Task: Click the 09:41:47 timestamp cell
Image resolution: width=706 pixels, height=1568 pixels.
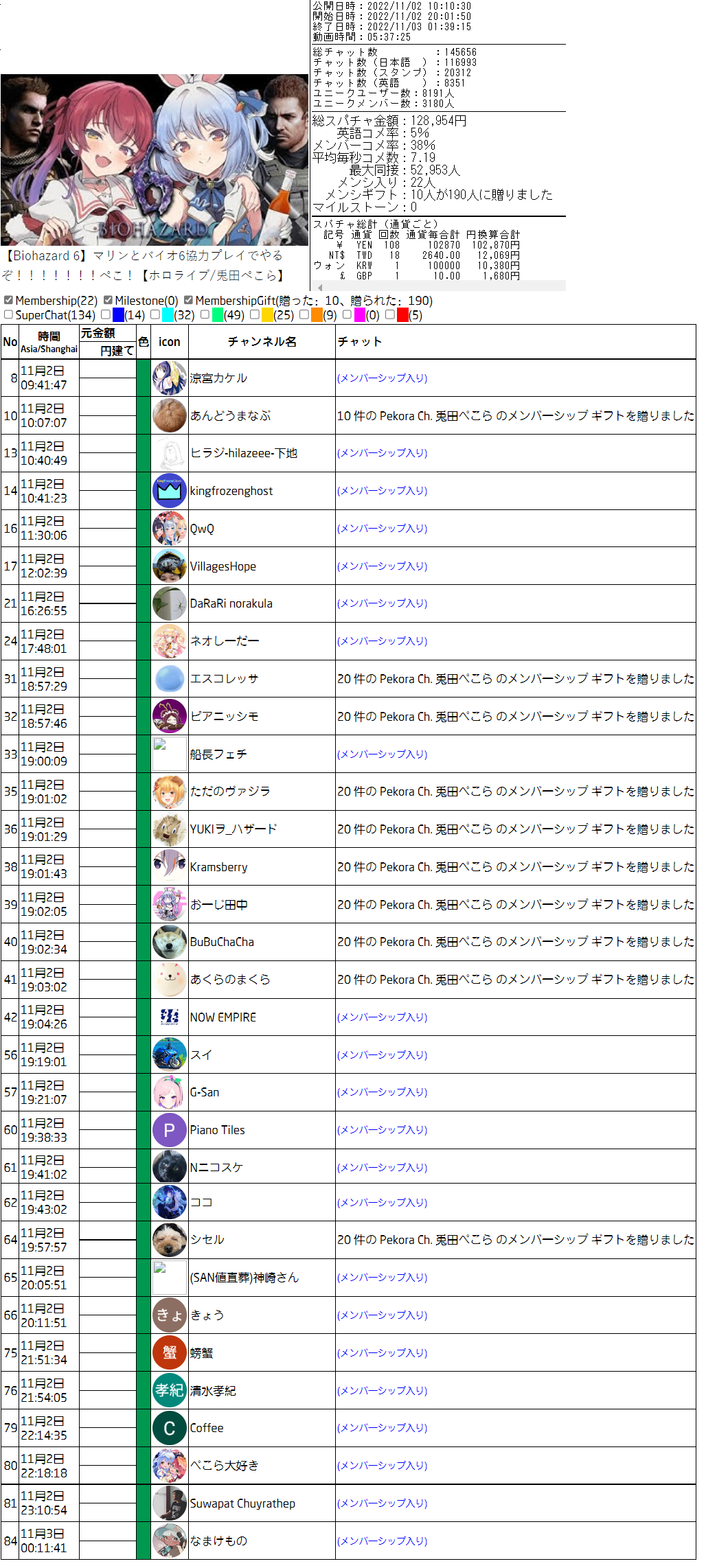Action: (49, 378)
